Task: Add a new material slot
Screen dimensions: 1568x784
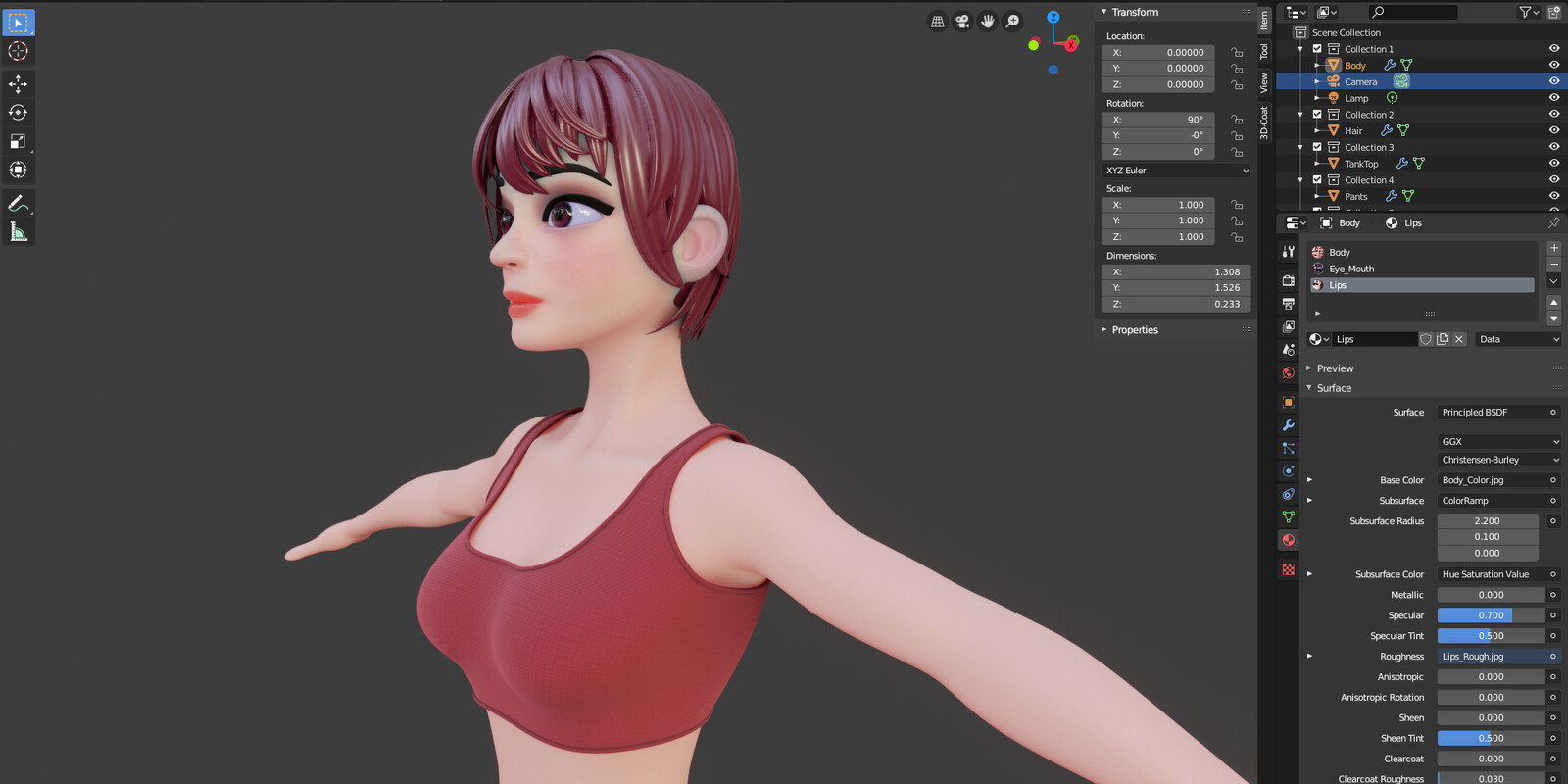Action: 1554,248
